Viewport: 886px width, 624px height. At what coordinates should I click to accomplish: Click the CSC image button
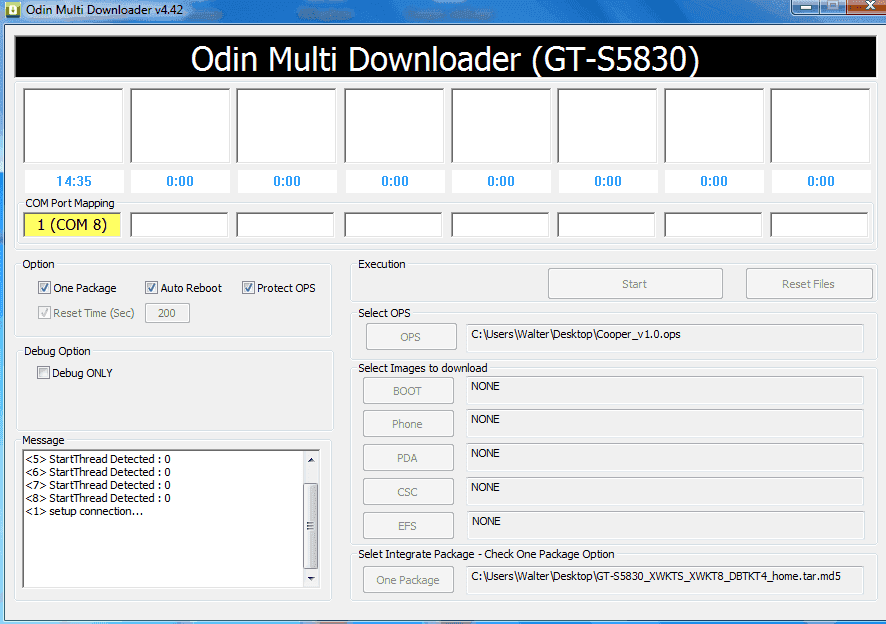408,491
